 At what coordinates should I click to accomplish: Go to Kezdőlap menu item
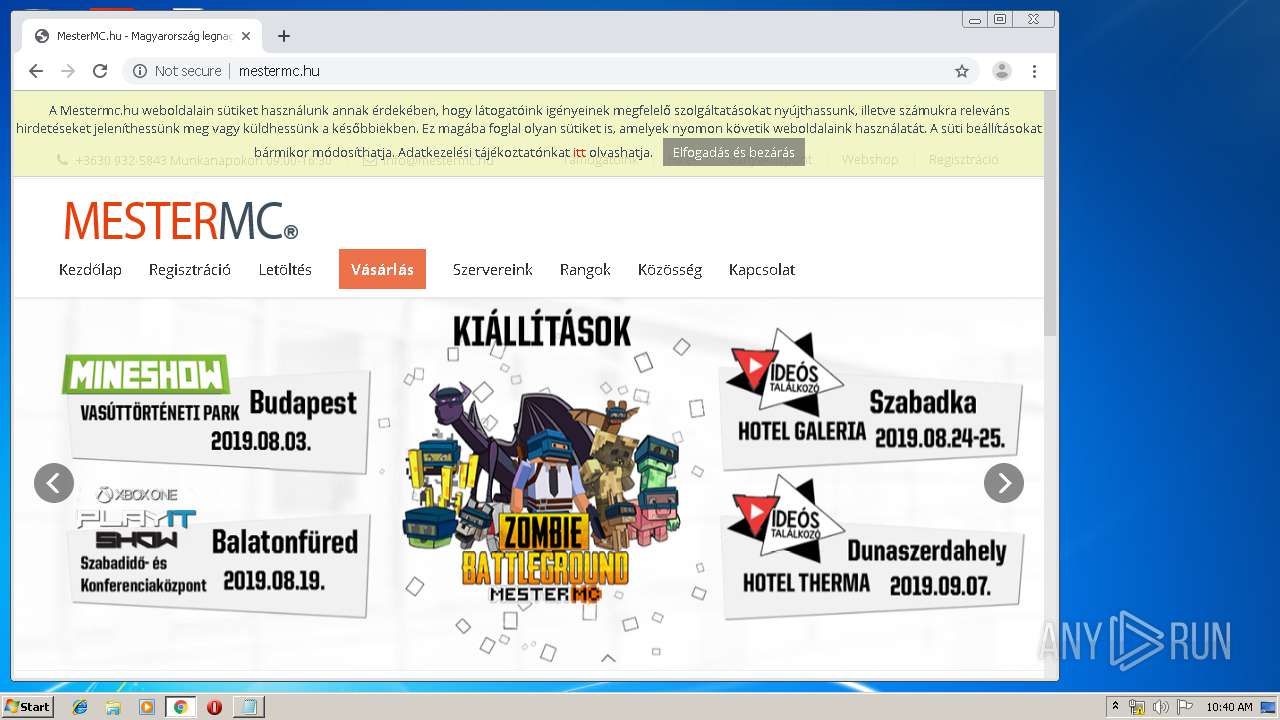pyautogui.click(x=90, y=270)
